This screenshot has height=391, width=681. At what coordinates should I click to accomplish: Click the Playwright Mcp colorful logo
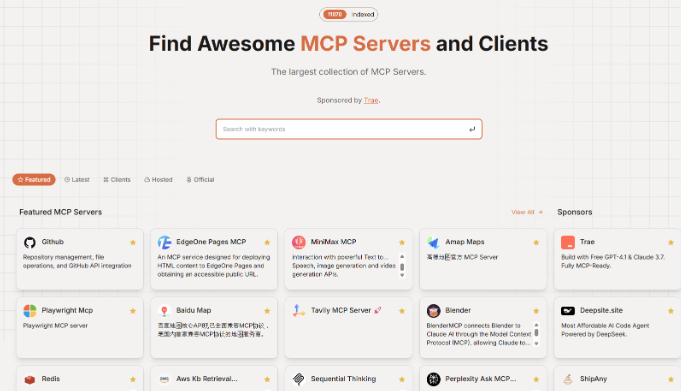click(x=30, y=311)
